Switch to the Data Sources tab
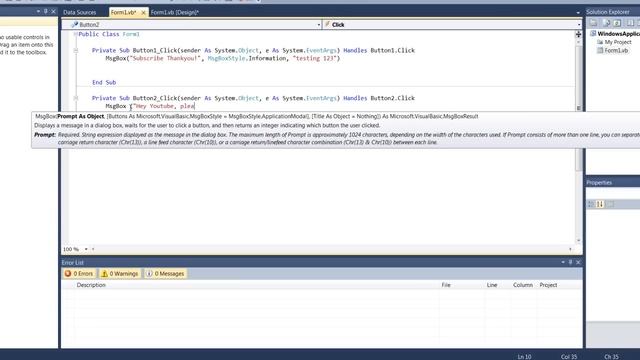The width and height of the screenshot is (640, 360). [80, 13]
